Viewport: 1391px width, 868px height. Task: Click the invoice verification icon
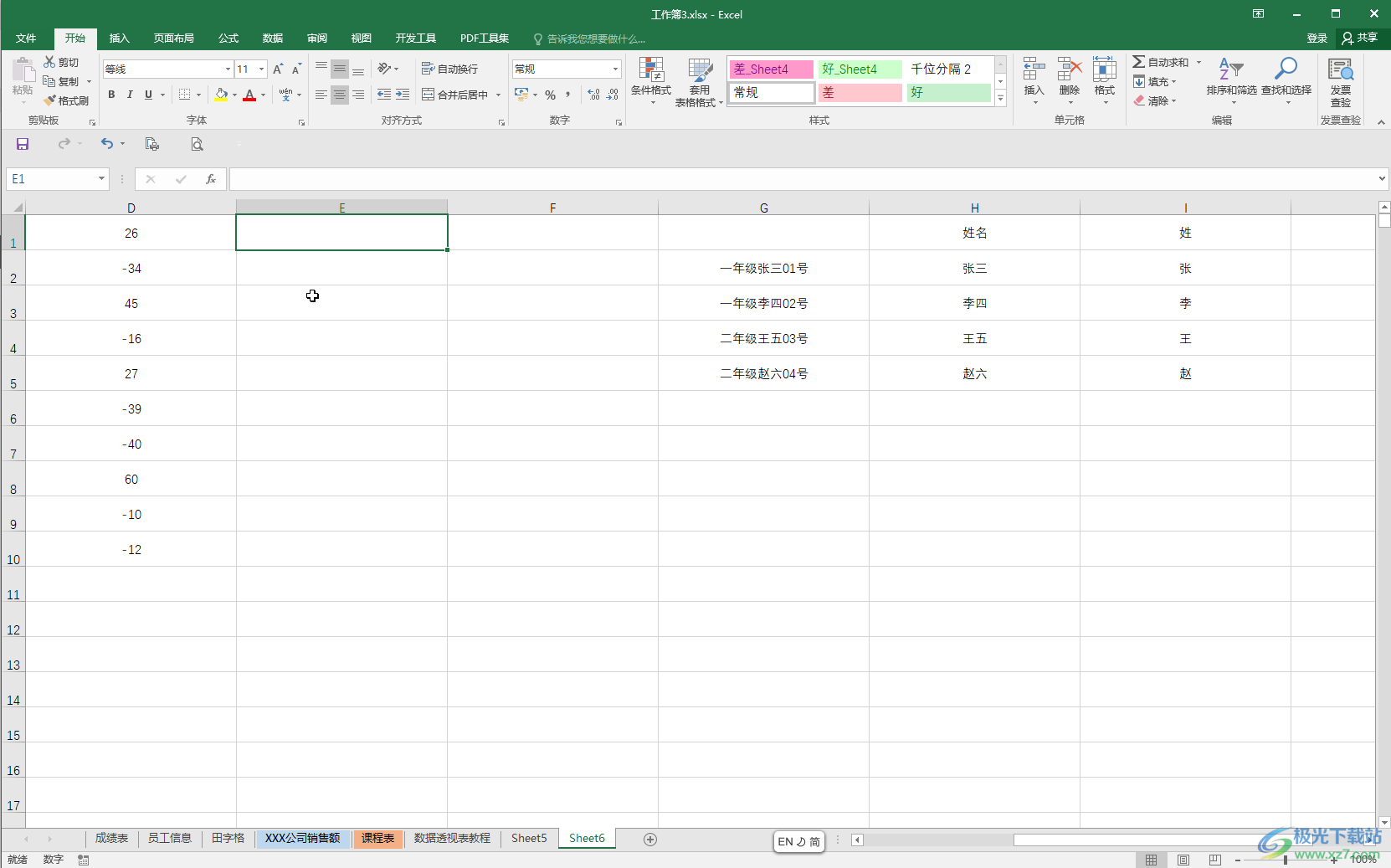[1341, 69]
